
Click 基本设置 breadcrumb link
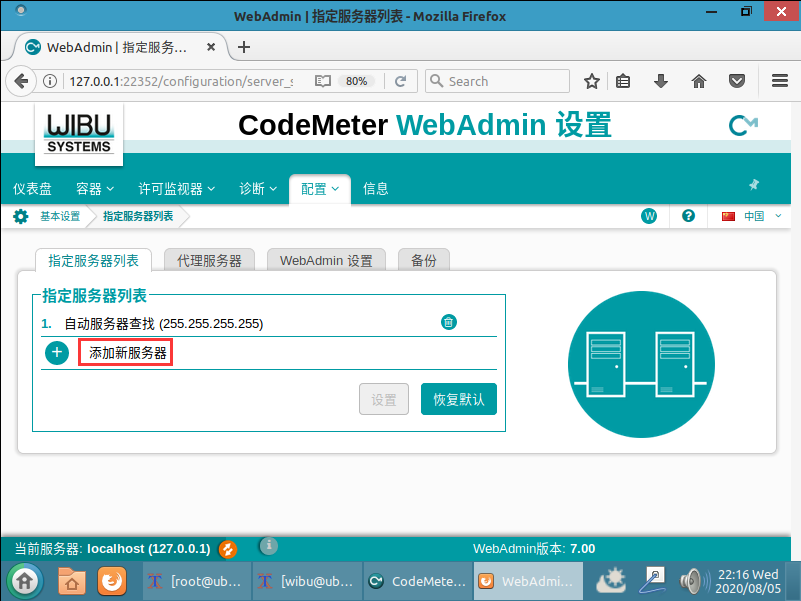(60, 217)
